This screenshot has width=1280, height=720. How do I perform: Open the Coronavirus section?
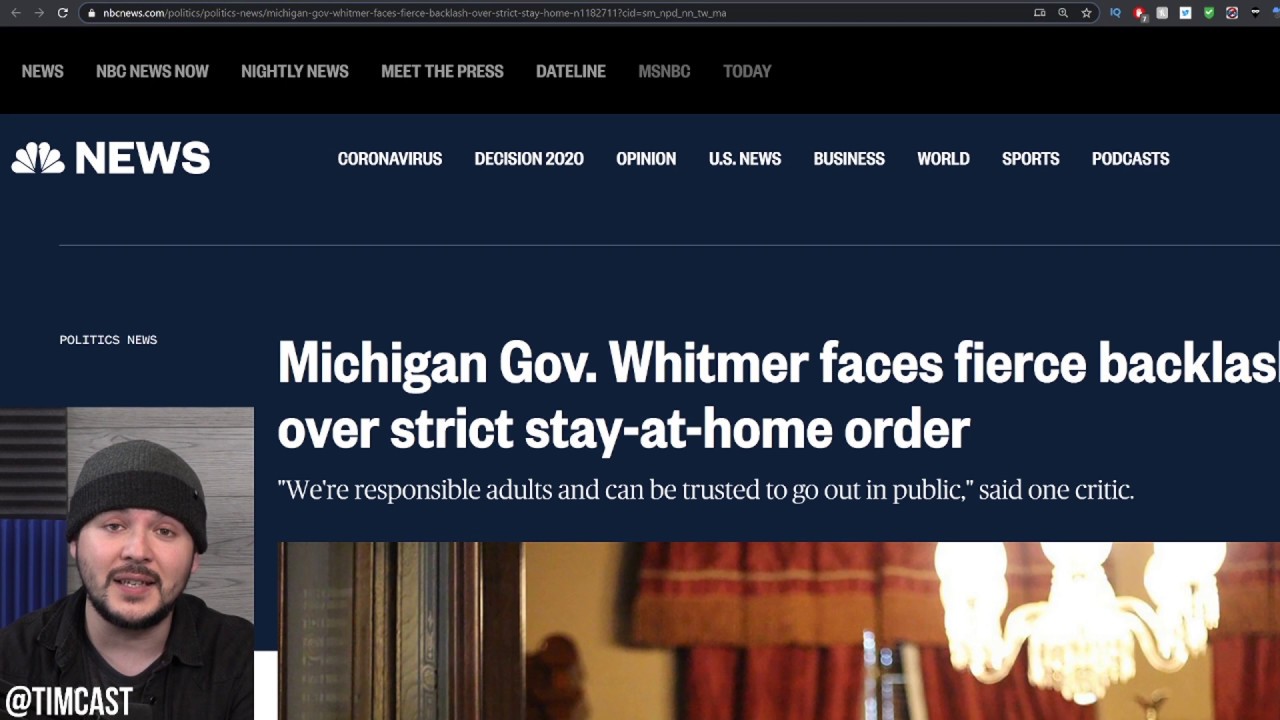coord(390,159)
